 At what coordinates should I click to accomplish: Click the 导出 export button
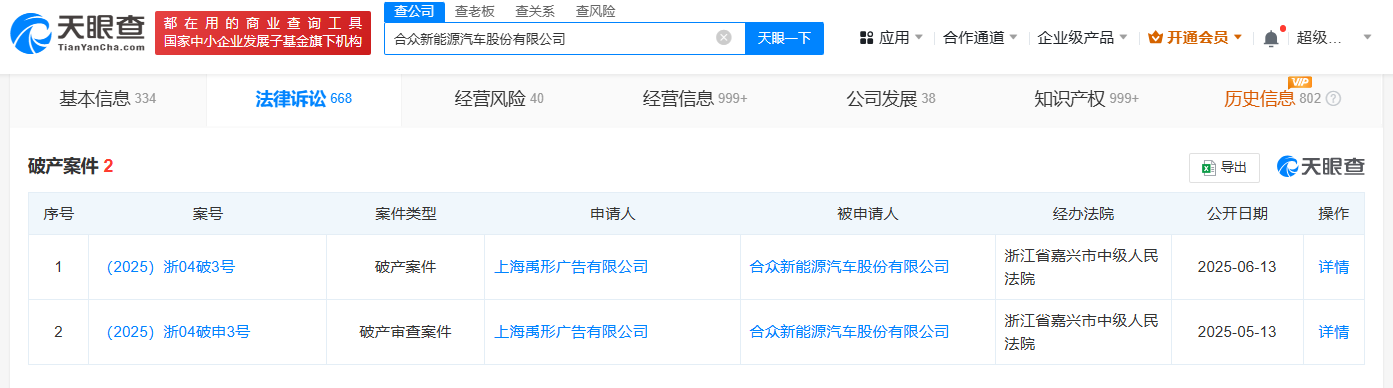(1224, 168)
